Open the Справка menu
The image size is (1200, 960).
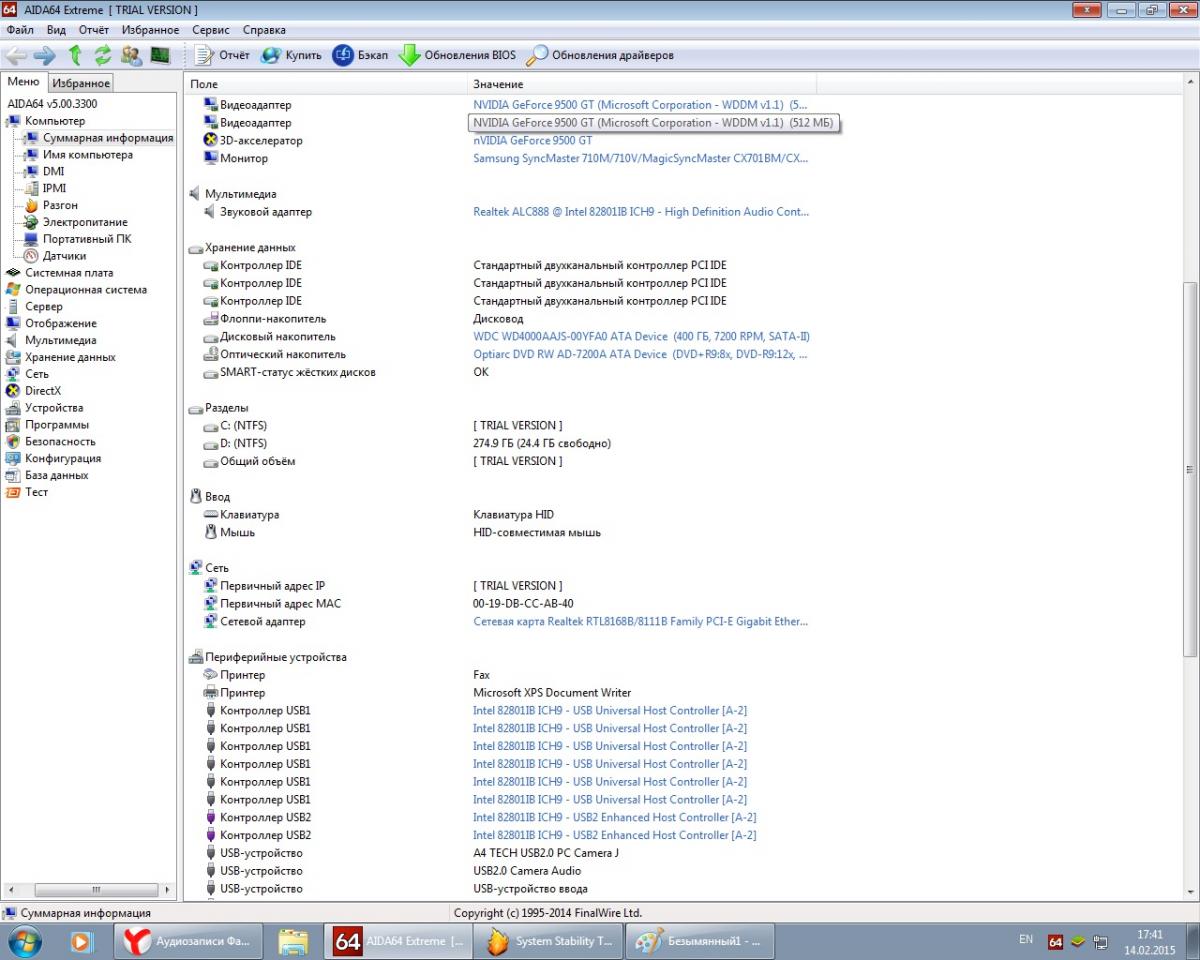click(x=264, y=30)
